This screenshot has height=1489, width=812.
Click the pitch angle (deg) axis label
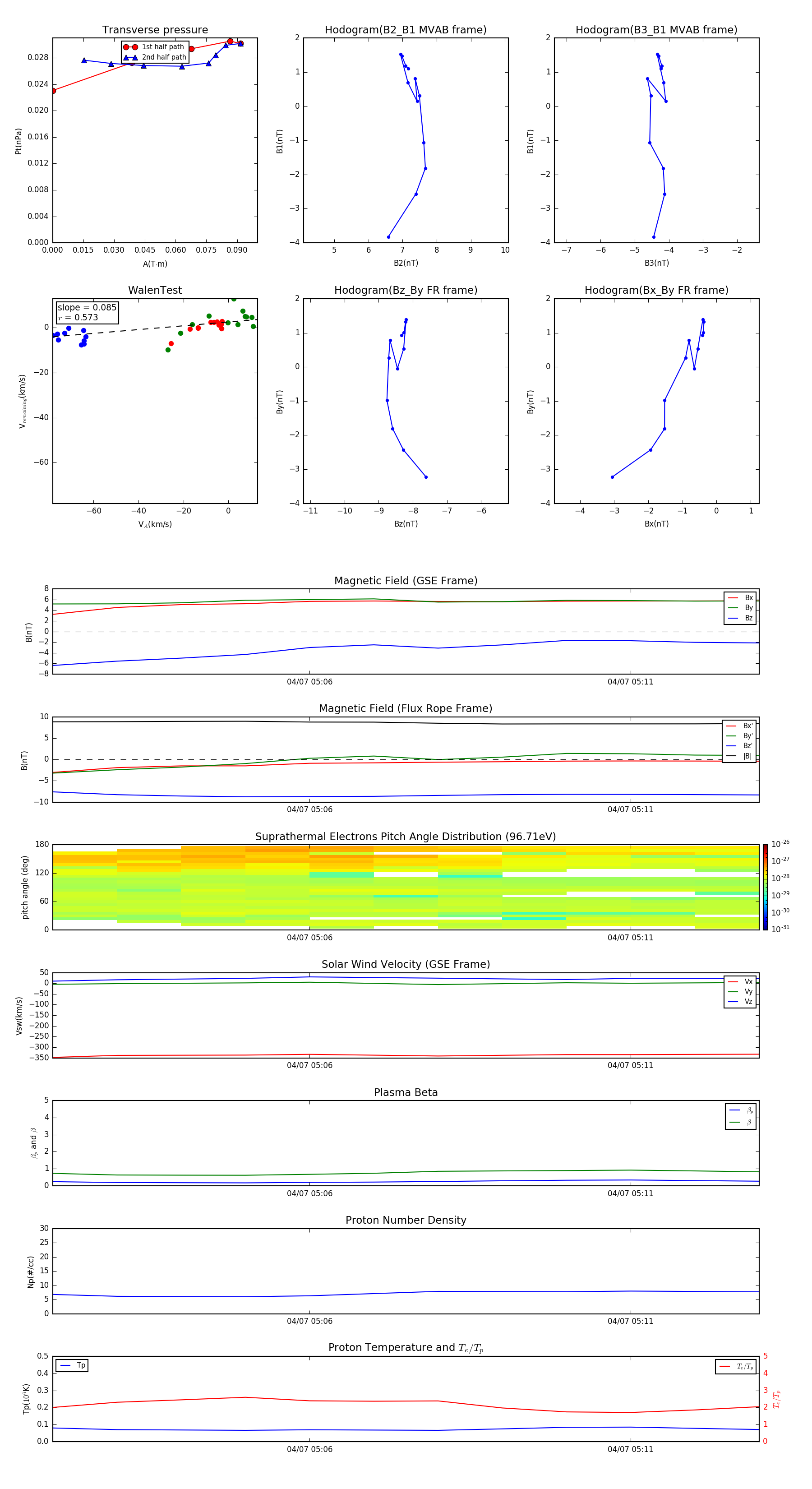point(25,887)
